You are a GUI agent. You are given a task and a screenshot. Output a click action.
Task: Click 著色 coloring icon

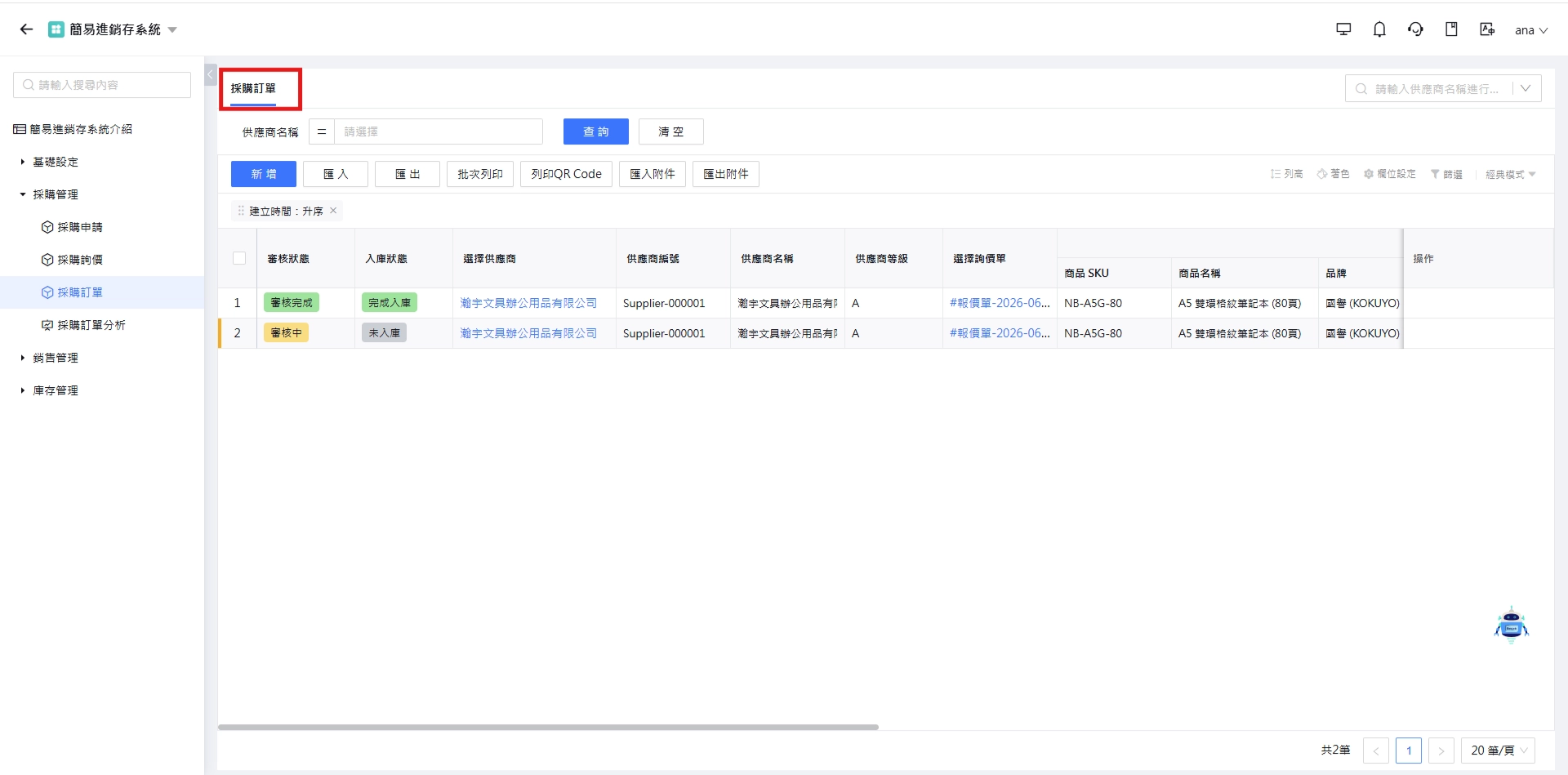tap(1322, 174)
